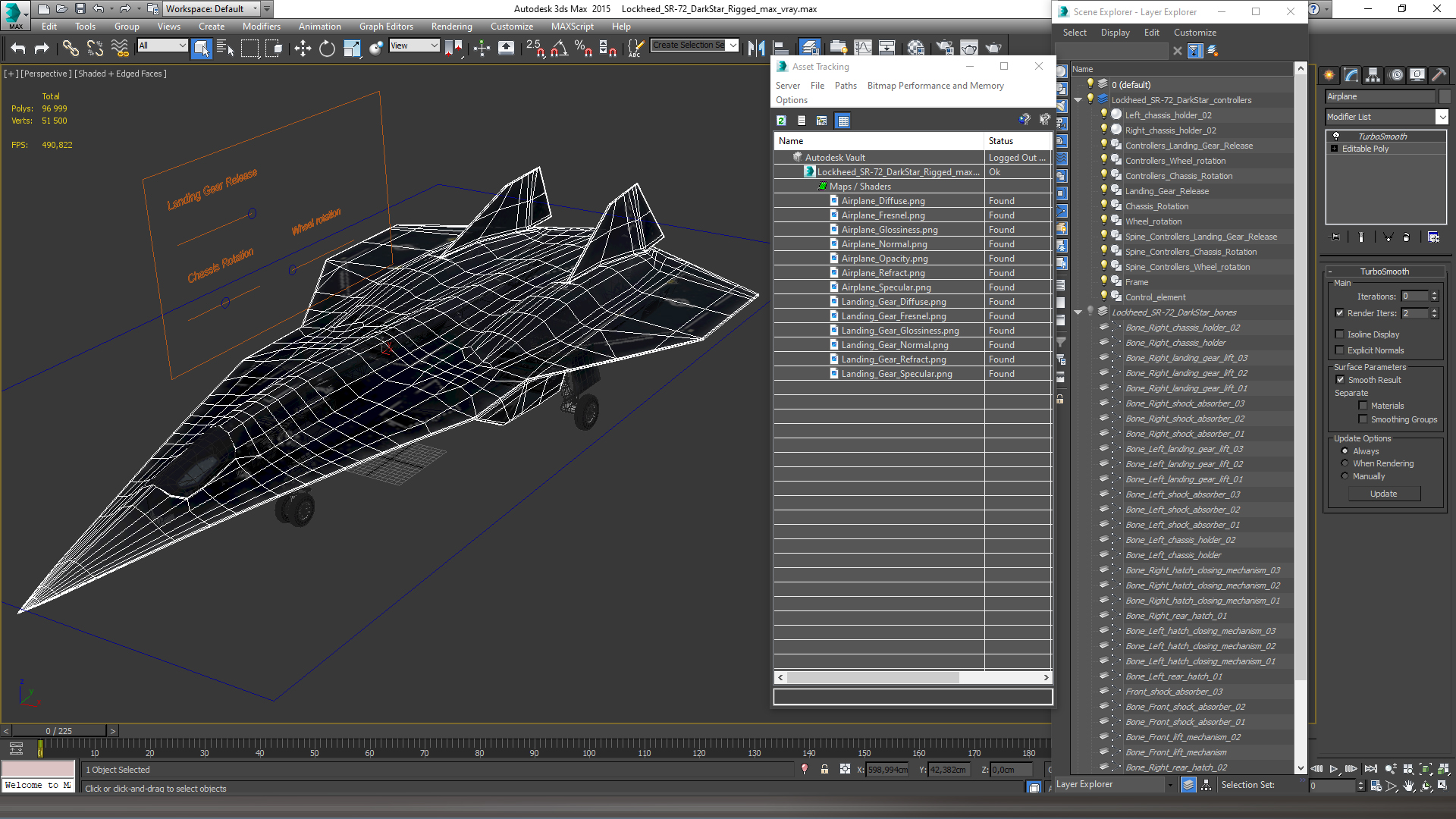Click the Zoom Extents Selected icon
Viewport: 1456px width, 819px height.
1426,769
